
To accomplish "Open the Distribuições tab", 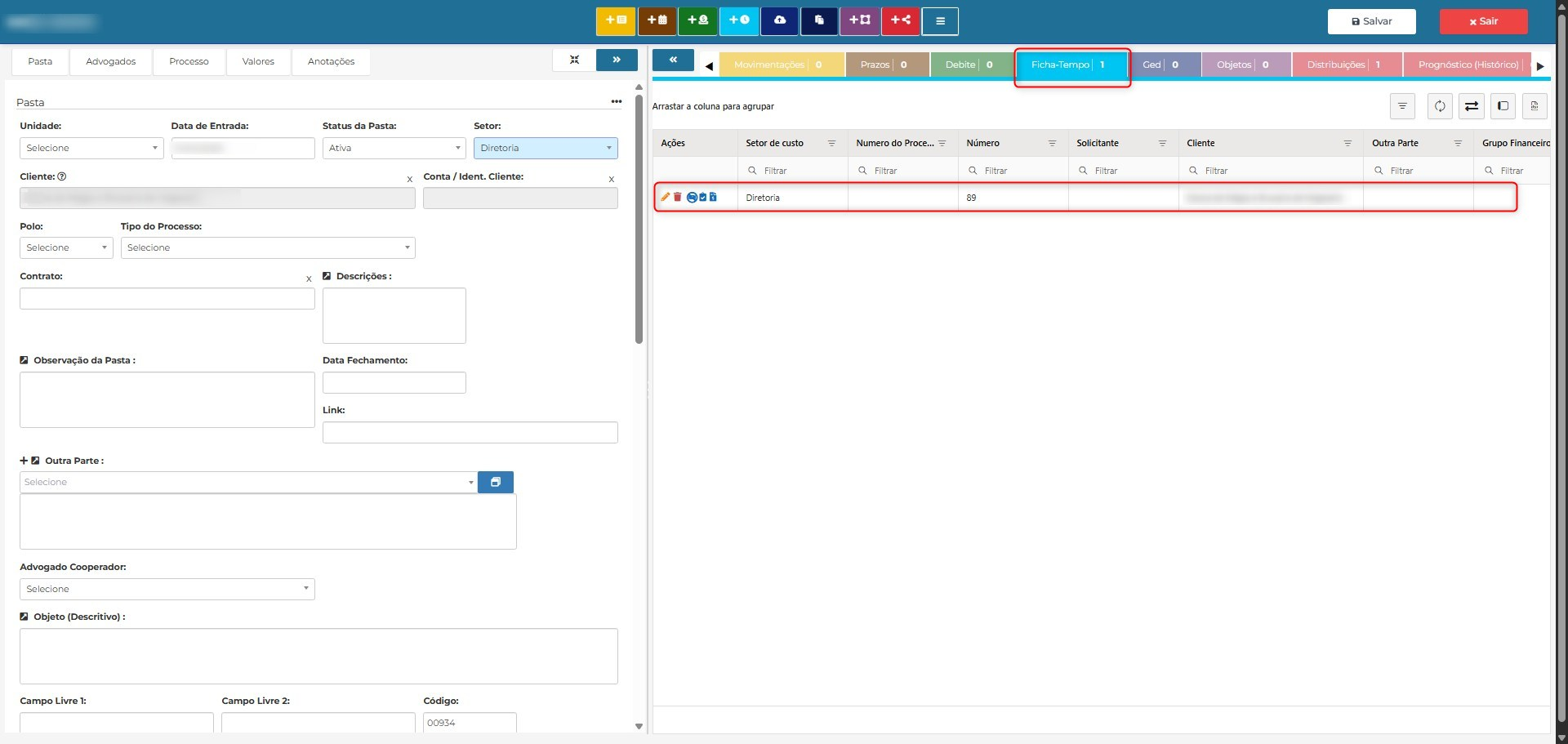I will tap(1347, 65).
